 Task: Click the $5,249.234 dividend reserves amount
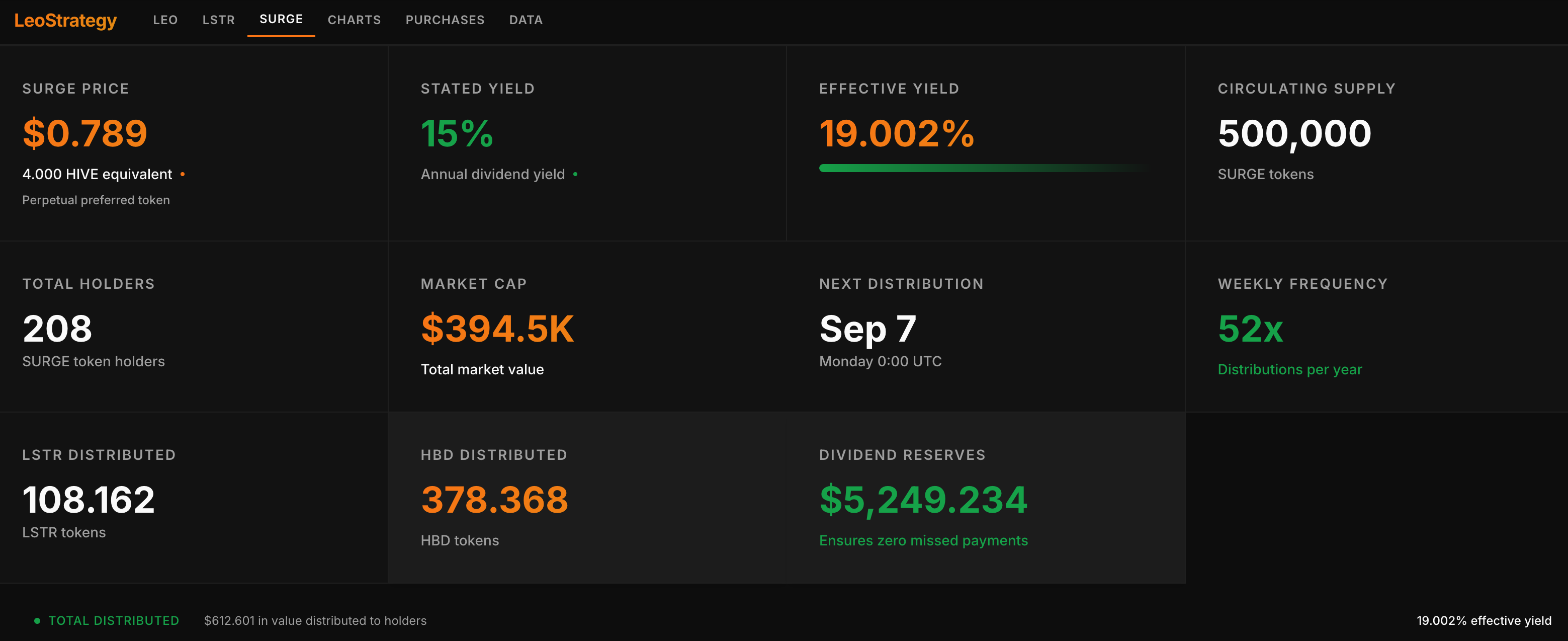pos(923,500)
